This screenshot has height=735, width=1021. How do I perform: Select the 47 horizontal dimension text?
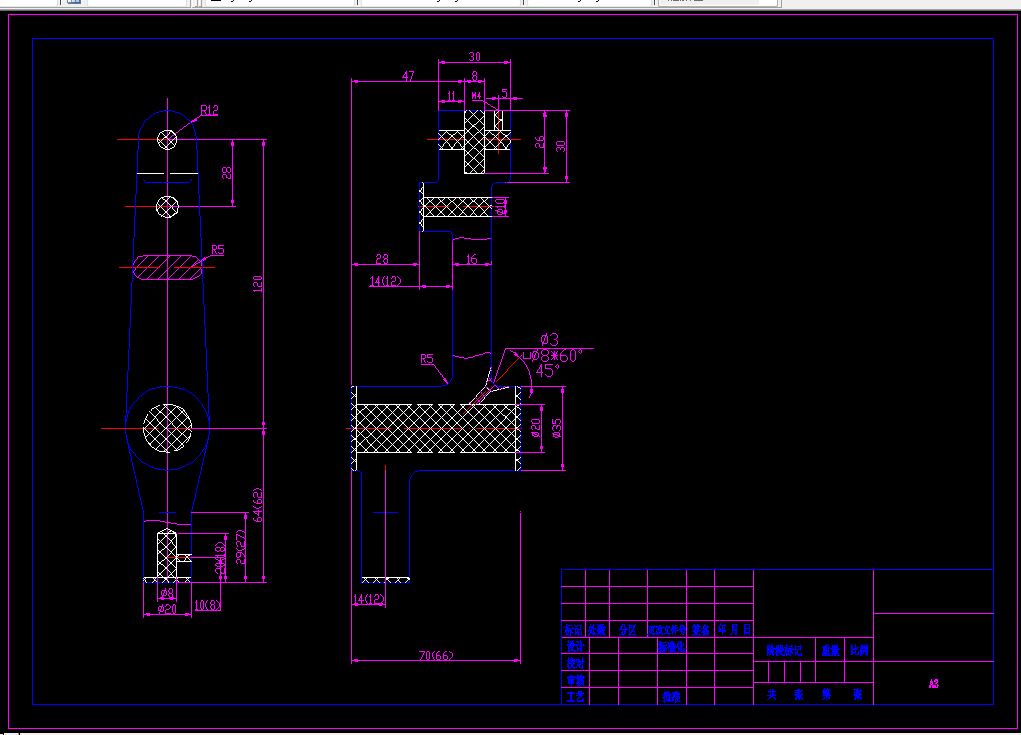(x=408, y=76)
